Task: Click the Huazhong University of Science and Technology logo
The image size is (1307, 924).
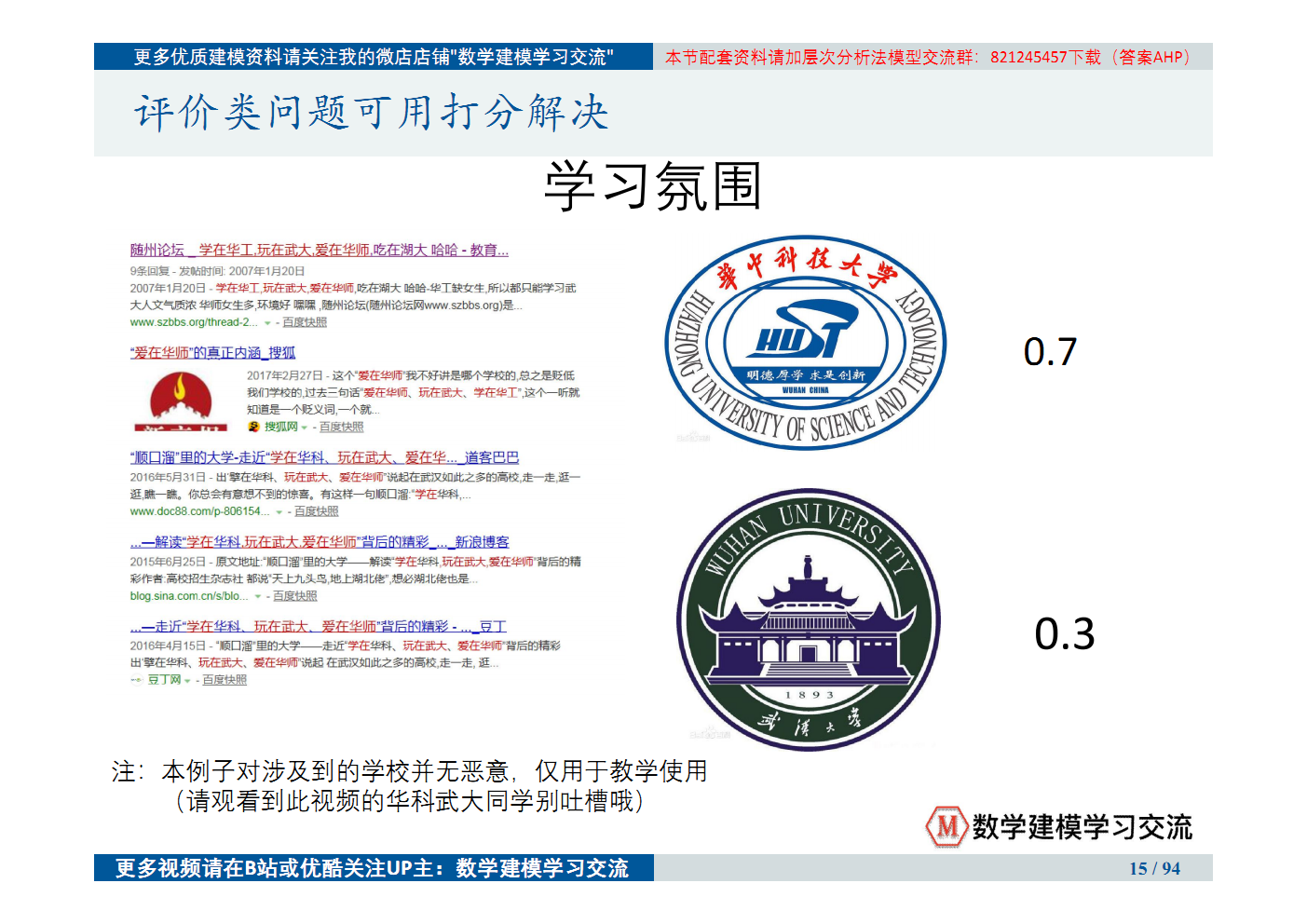Action: tap(806, 342)
